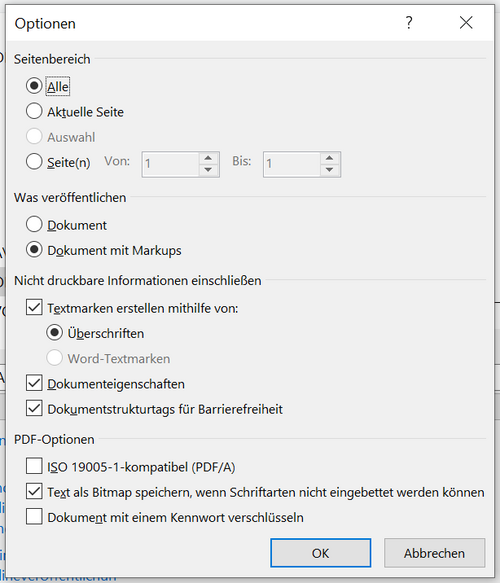Click the Bis: label text

pyautogui.click(x=242, y=161)
